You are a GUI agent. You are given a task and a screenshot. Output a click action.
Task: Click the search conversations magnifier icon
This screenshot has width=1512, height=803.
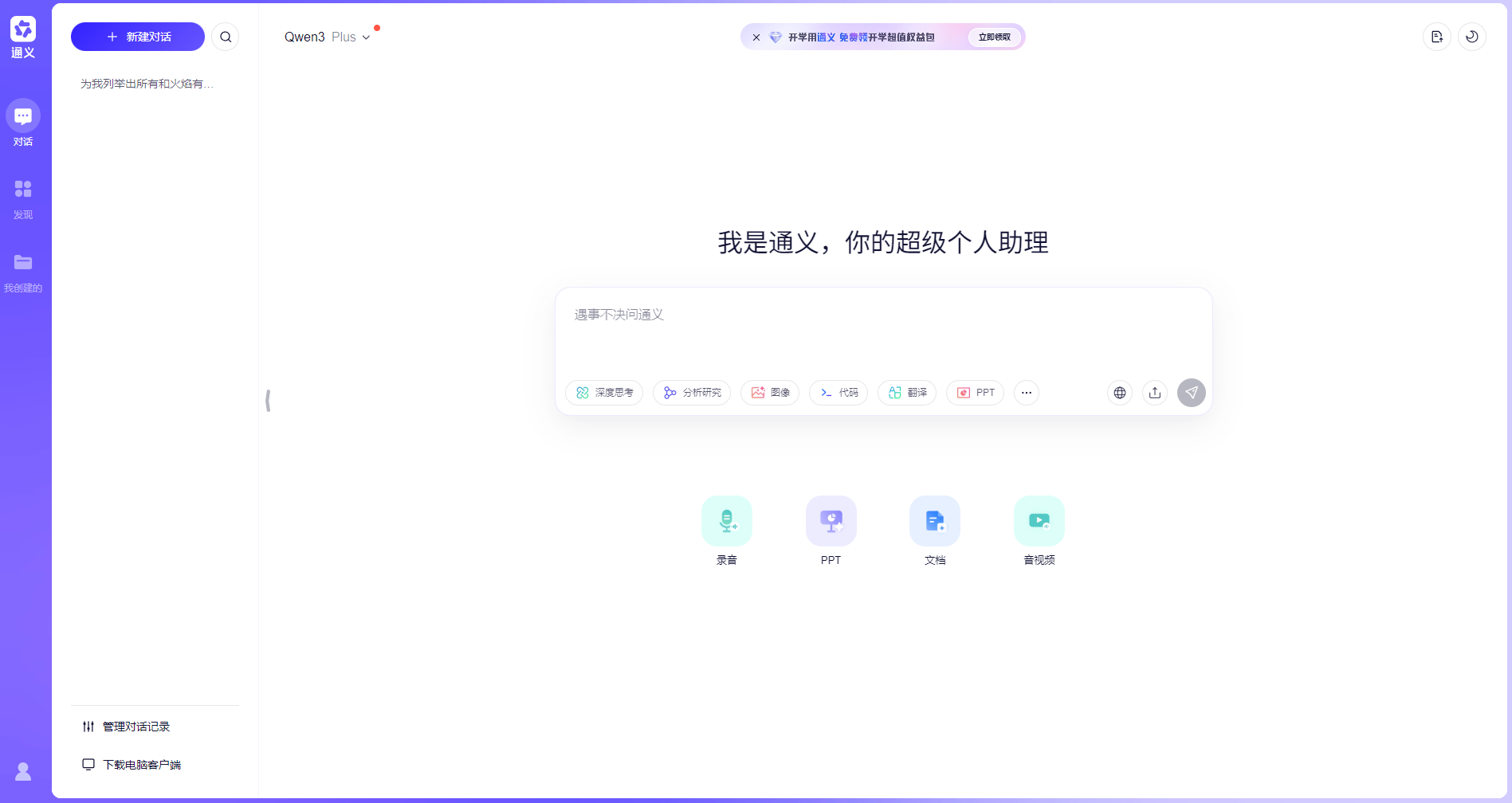coord(226,37)
